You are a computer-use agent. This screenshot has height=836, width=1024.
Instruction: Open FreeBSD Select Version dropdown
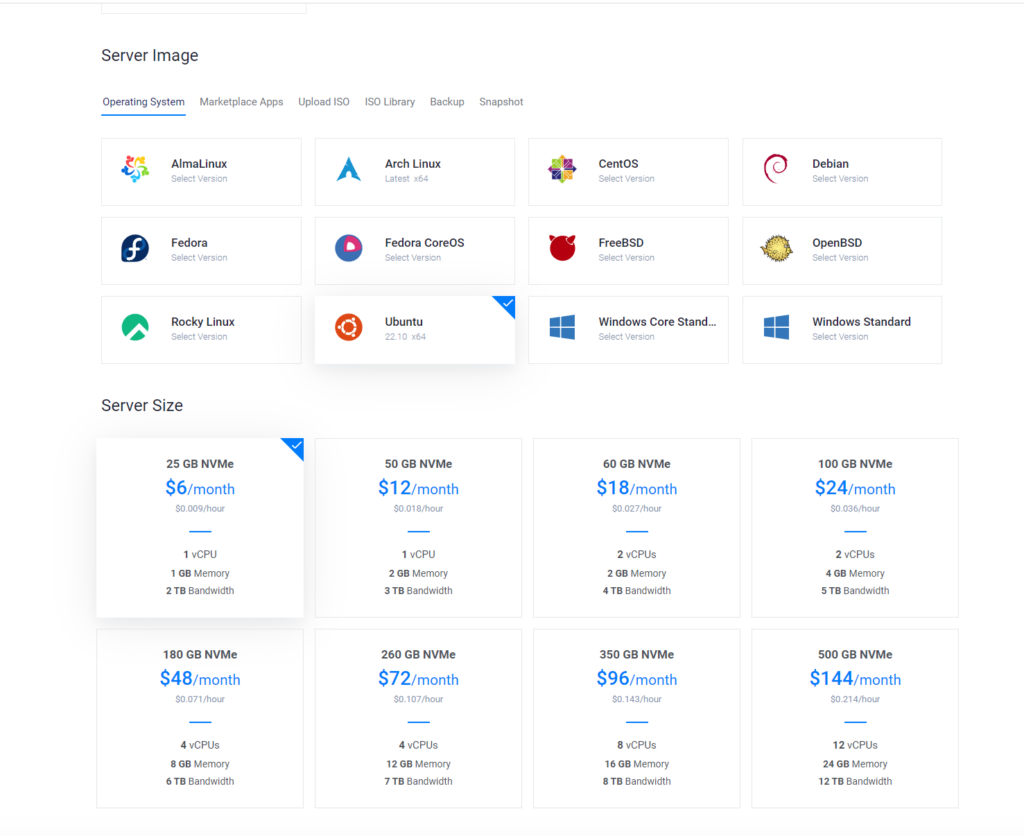coord(626,258)
